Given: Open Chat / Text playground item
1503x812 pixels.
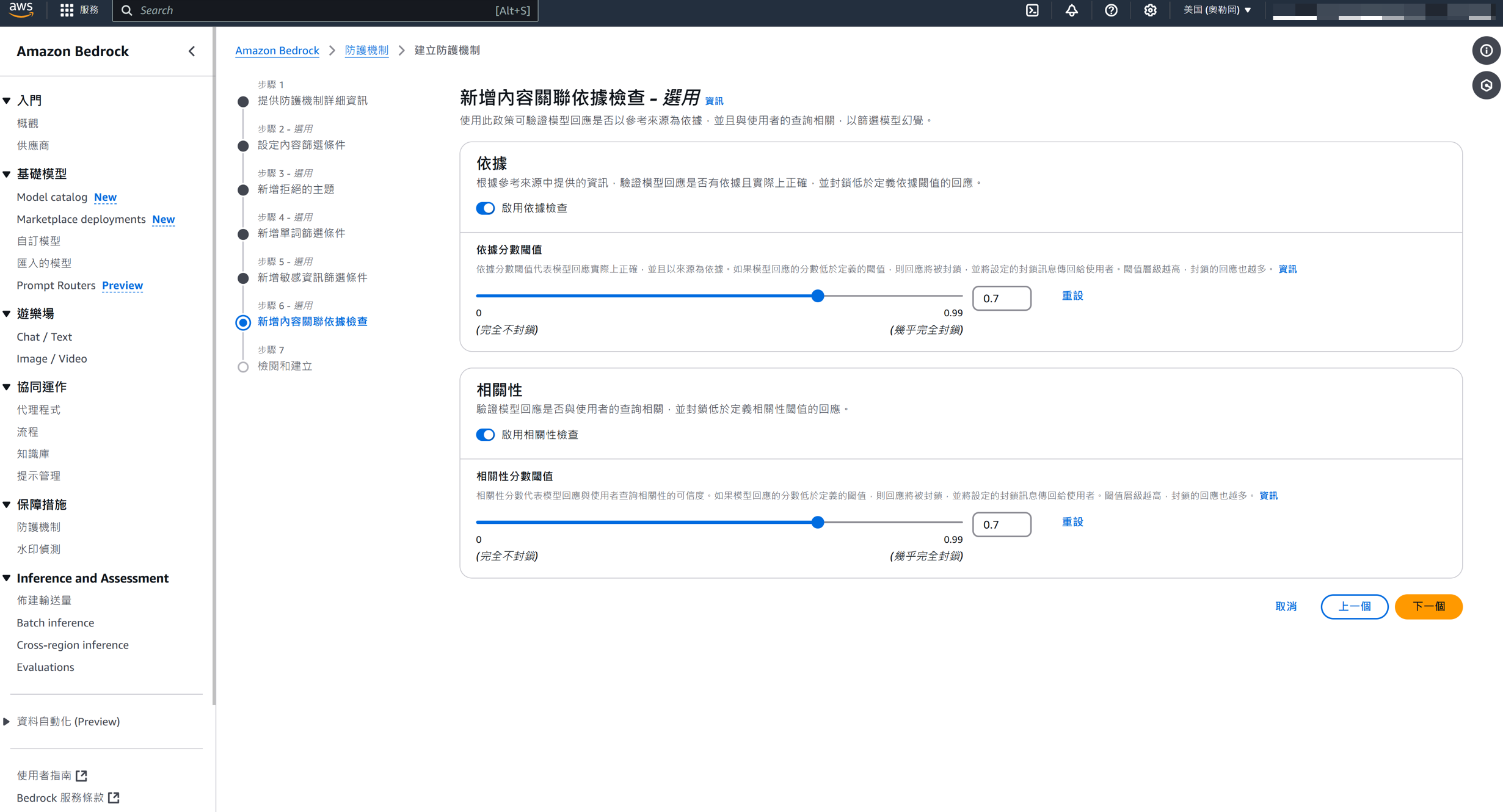Looking at the screenshot, I should pos(44,336).
